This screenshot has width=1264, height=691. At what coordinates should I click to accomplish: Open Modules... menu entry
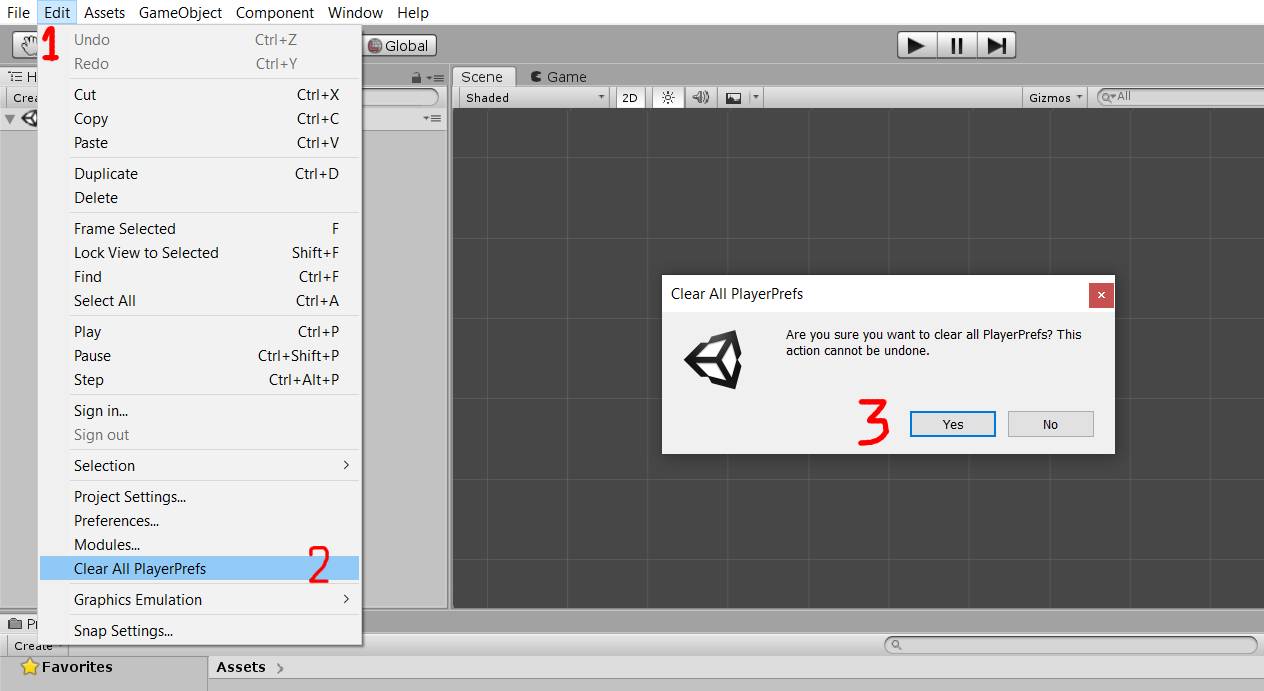[x=199, y=544]
